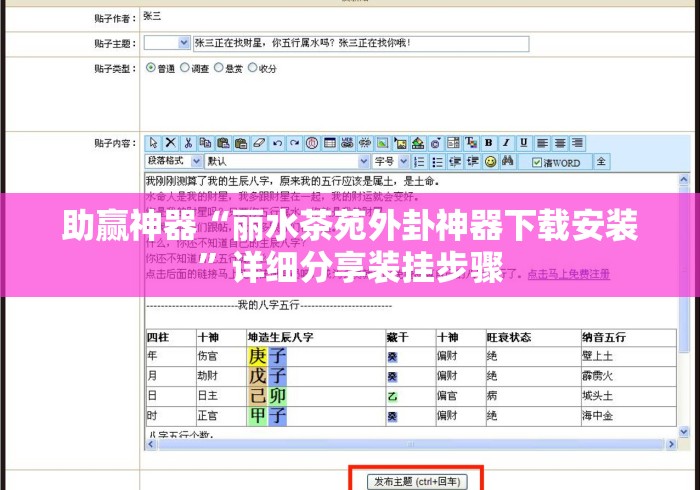
Task: Paste with the first clipboard icon
Action: click(223, 143)
